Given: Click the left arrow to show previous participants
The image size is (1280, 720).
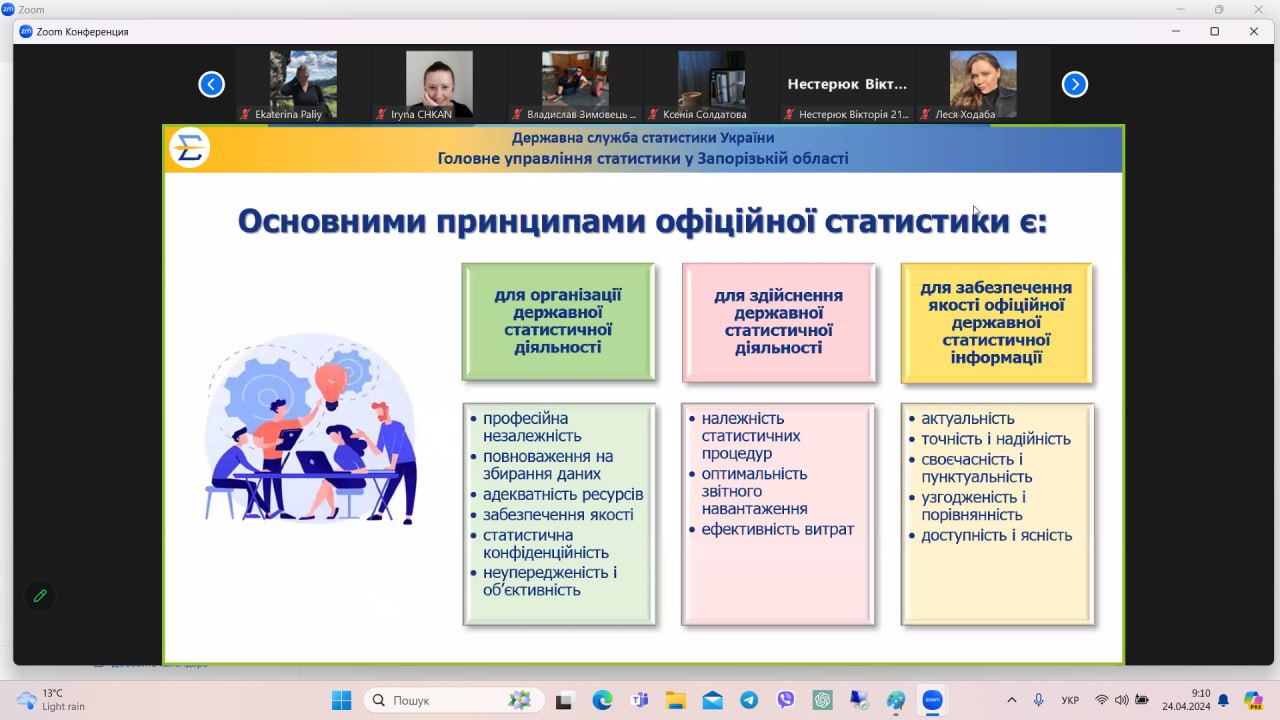Looking at the screenshot, I should [x=211, y=84].
